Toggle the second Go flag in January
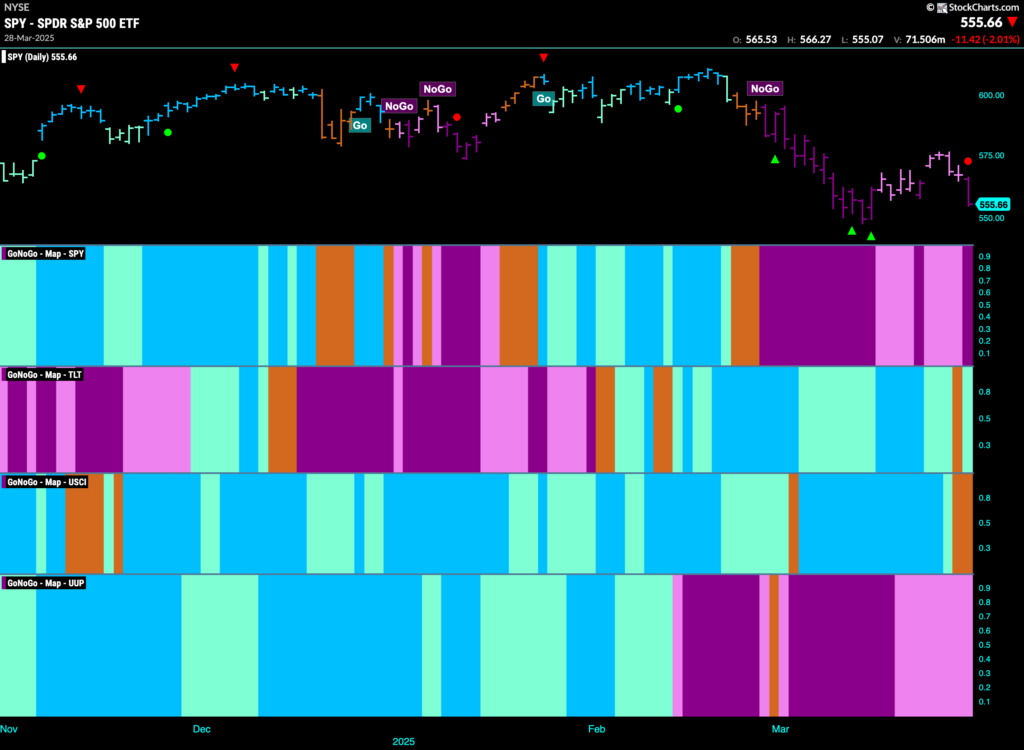The width and height of the screenshot is (1024, 750). point(544,100)
